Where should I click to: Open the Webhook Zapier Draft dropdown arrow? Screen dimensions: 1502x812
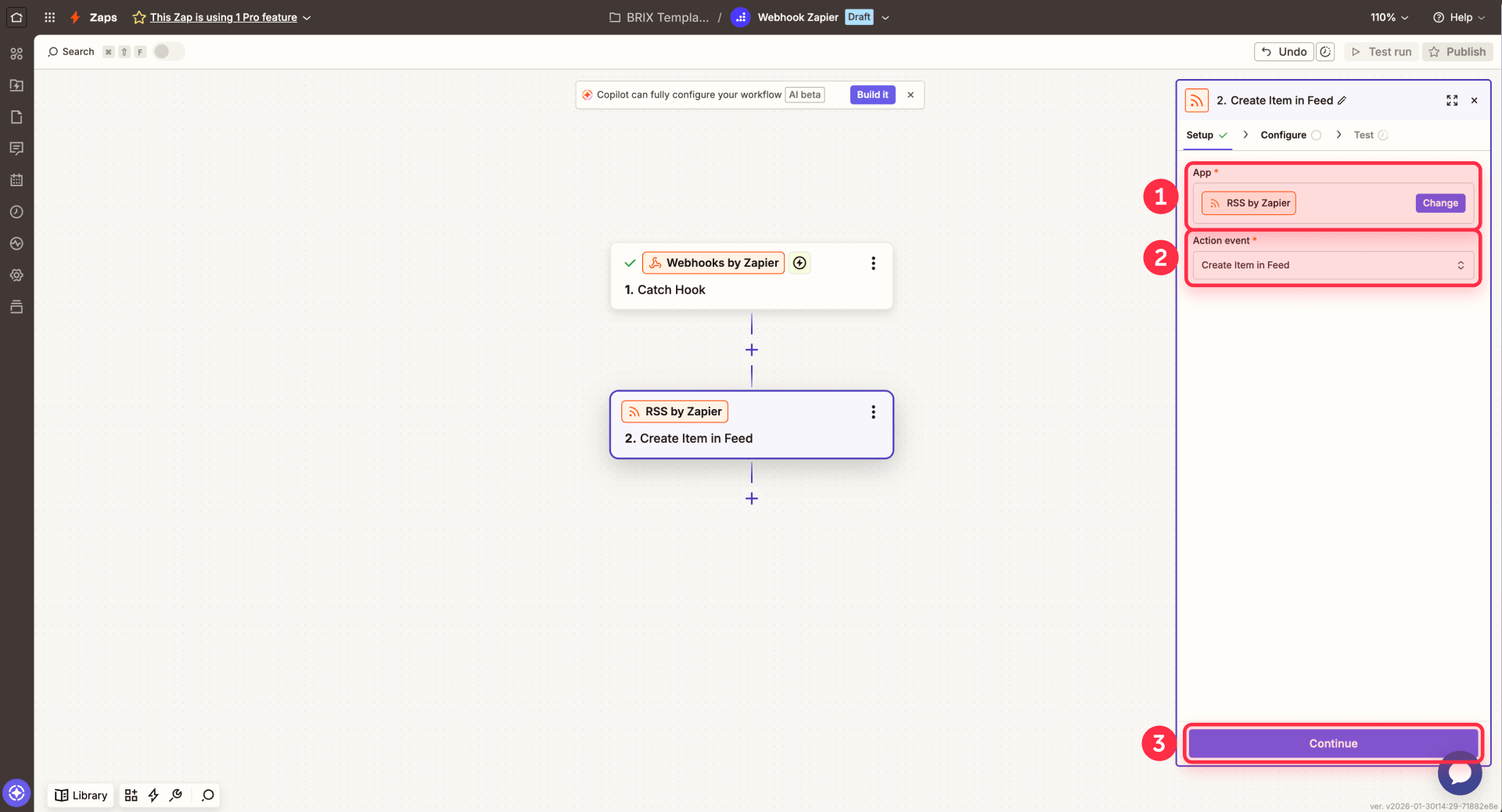(x=886, y=17)
